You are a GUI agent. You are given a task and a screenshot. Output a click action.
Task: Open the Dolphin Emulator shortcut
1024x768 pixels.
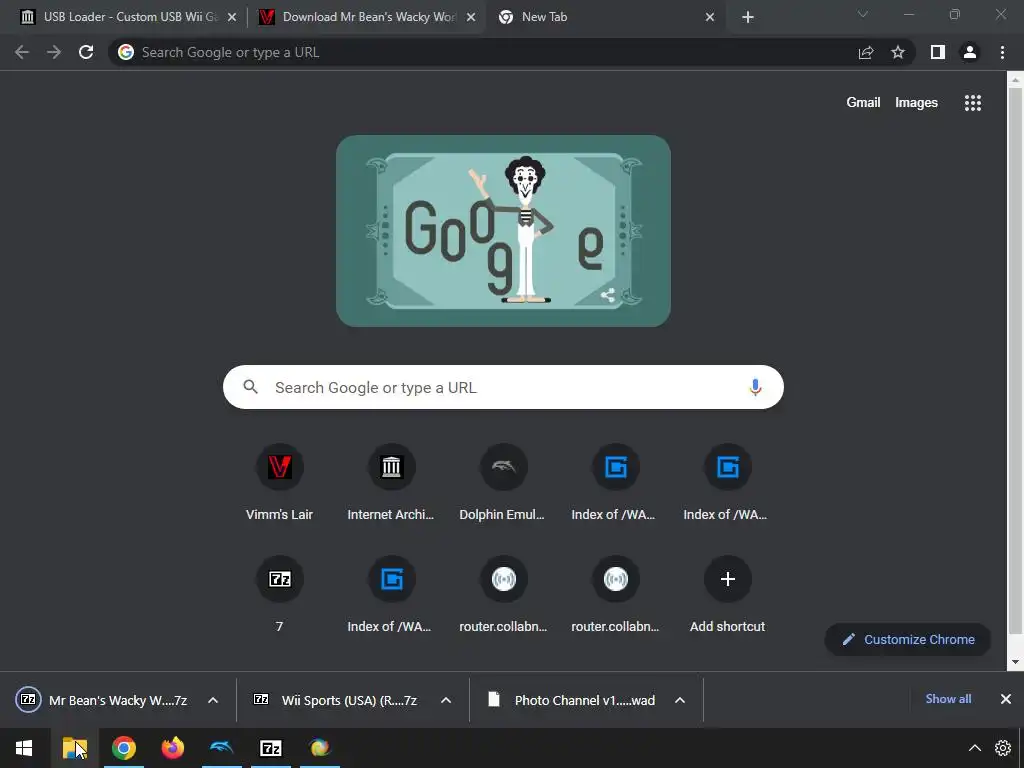pyautogui.click(x=503, y=483)
